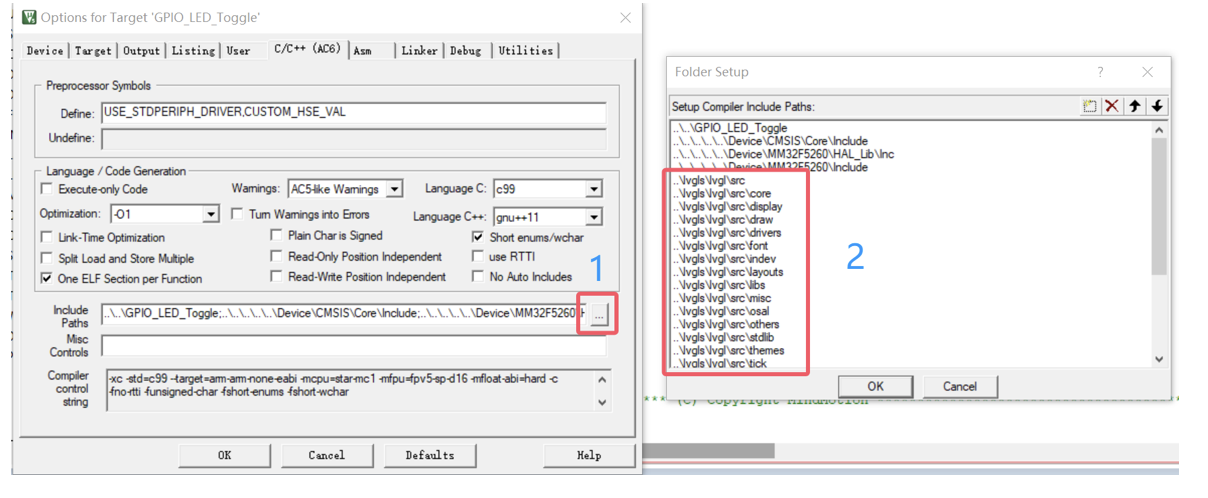This screenshot has height=498, width=1208.
Task: Switch to the Debug tab
Action: pyautogui.click(x=466, y=51)
